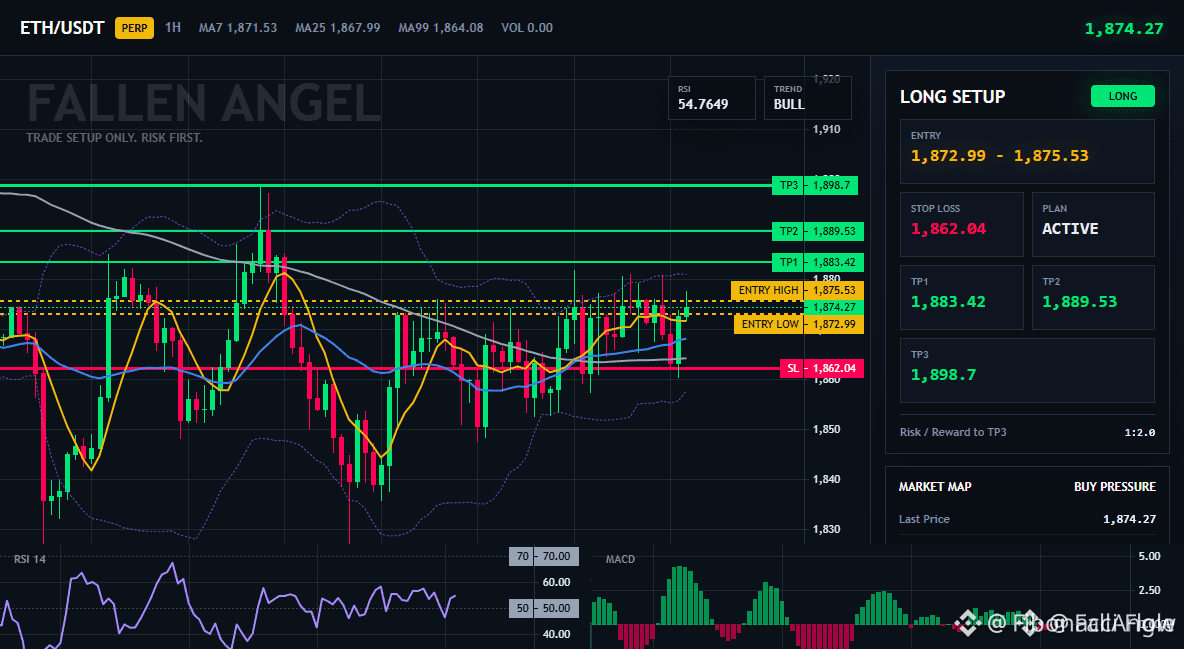1184x649 pixels.
Task: Click the SL 1,862.04 chart label
Action: point(822,368)
